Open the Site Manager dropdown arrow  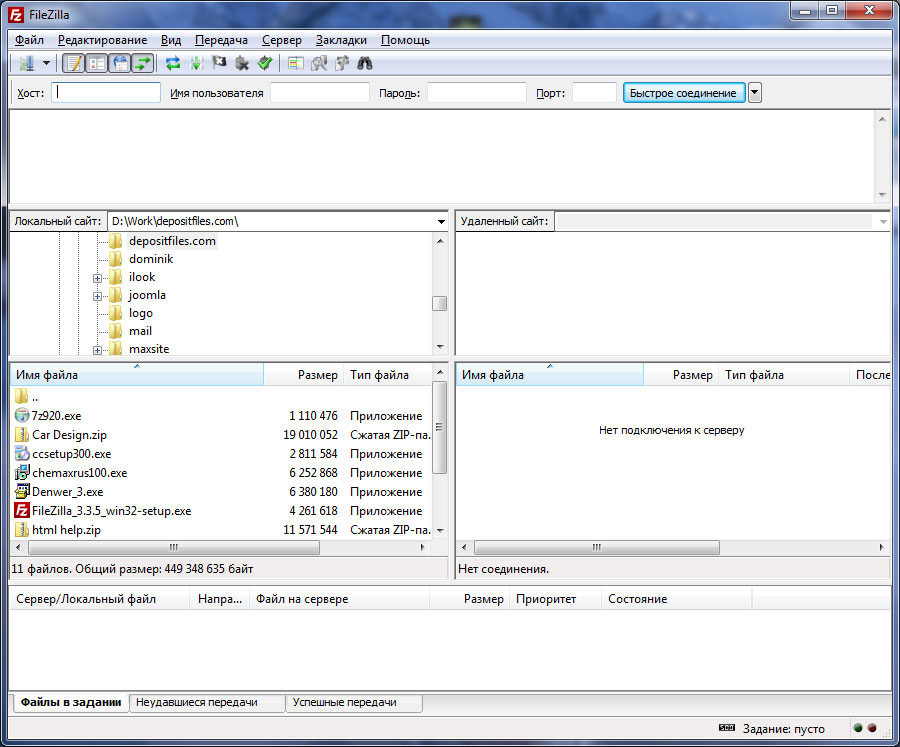pos(46,63)
